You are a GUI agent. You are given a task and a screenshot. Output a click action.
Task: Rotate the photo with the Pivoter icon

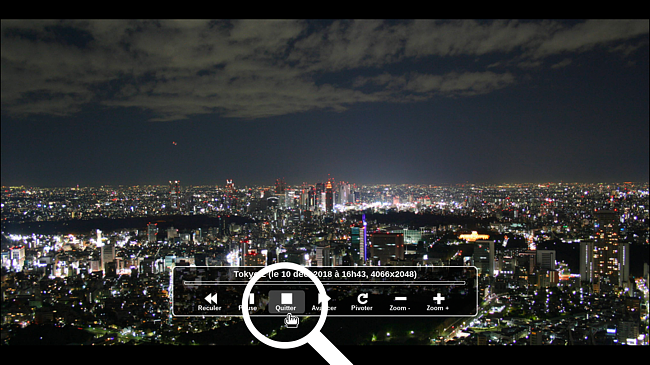[362, 298]
